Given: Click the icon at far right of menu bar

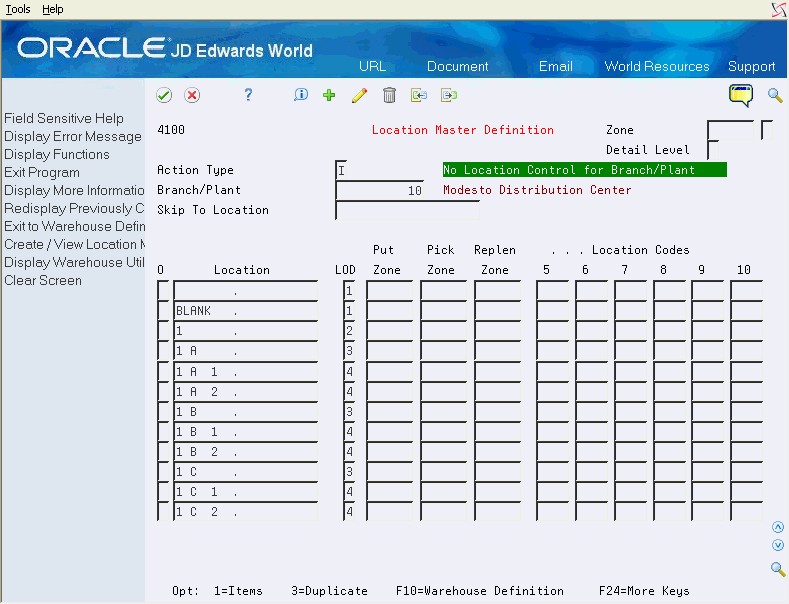Looking at the screenshot, I should (779, 10).
